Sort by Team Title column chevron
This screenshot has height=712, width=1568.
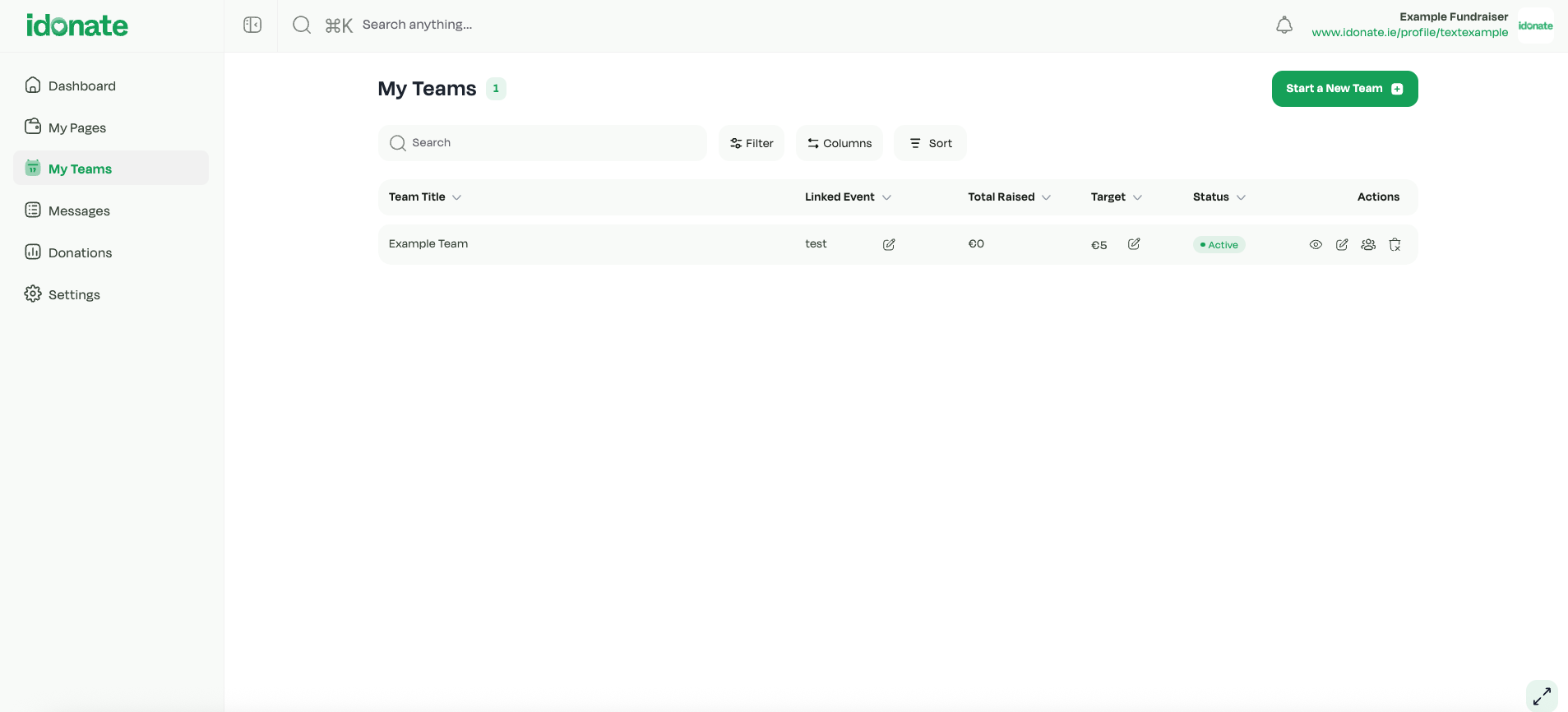coord(457,197)
